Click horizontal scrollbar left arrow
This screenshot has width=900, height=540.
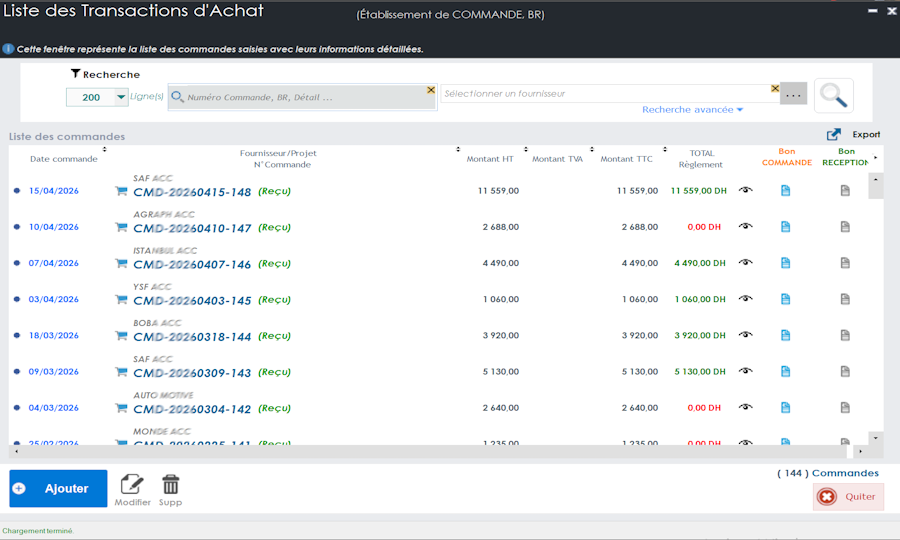coord(16,452)
